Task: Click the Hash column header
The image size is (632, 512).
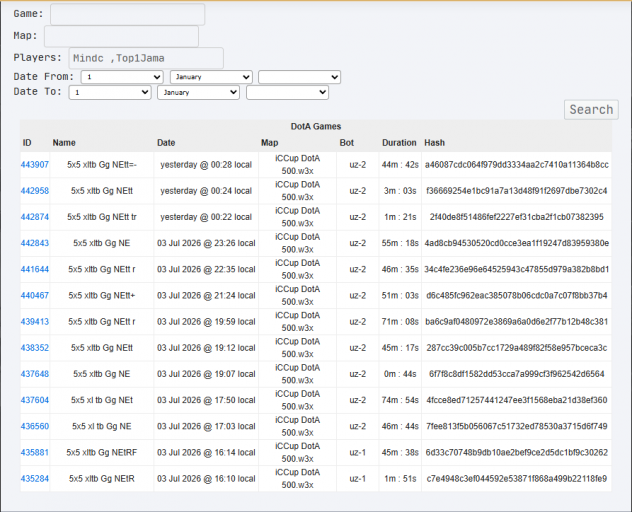Action: [434, 143]
